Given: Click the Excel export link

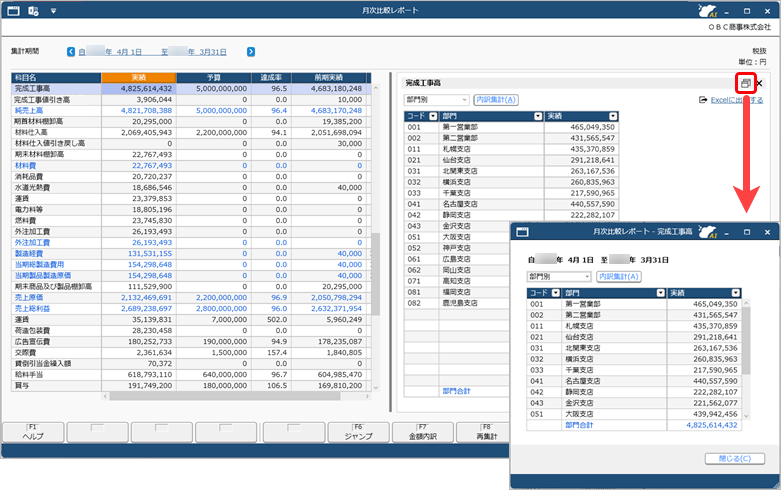Looking at the screenshot, I should coord(736,100).
